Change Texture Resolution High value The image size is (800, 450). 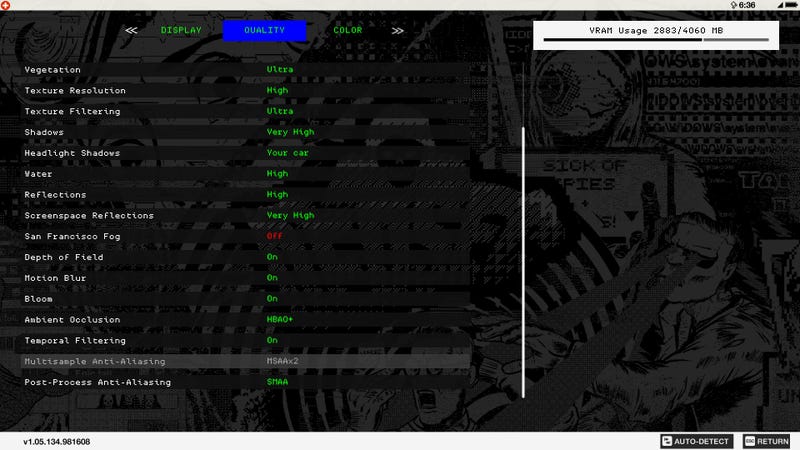tap(277, 90)
